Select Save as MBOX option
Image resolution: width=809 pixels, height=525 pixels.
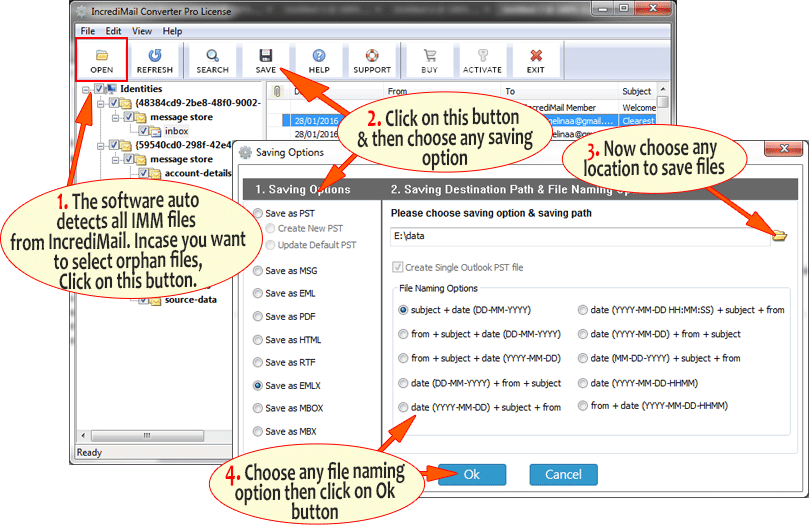(258, 408)
